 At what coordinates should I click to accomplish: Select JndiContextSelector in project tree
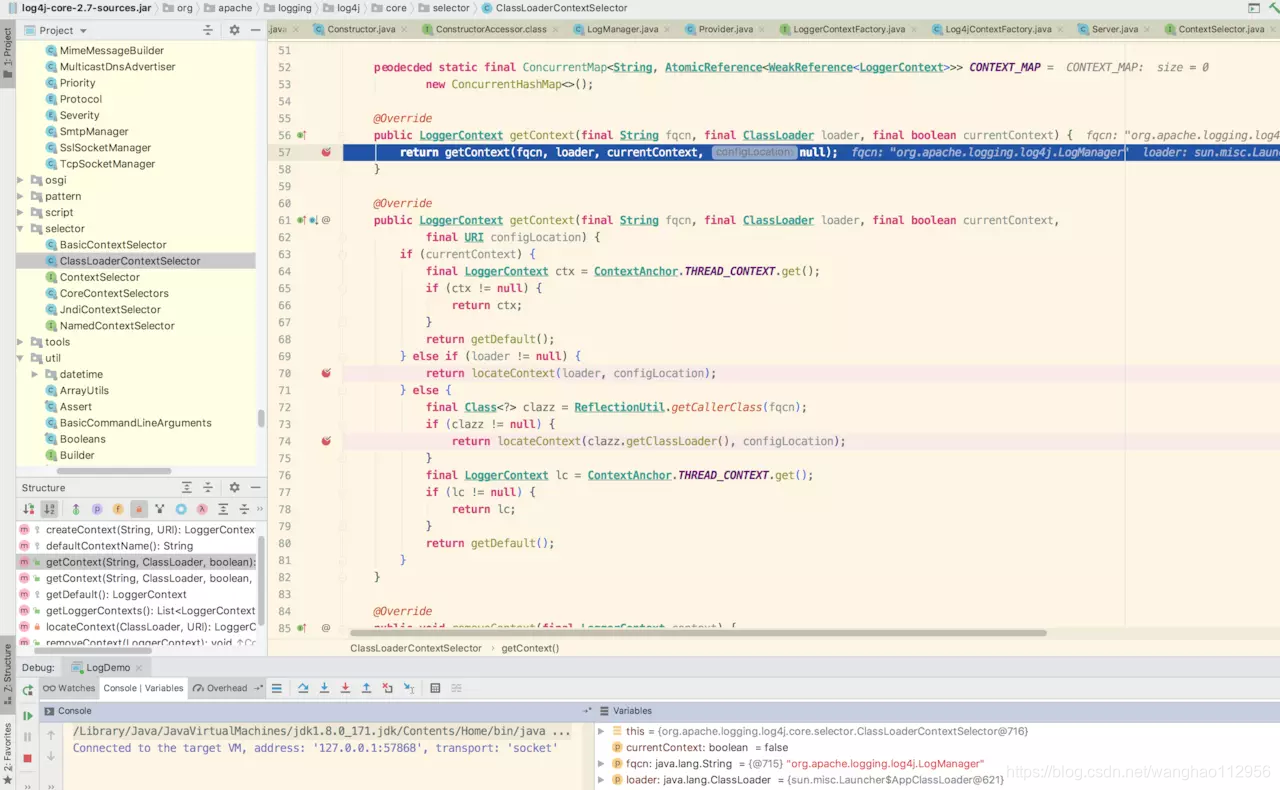110,309
